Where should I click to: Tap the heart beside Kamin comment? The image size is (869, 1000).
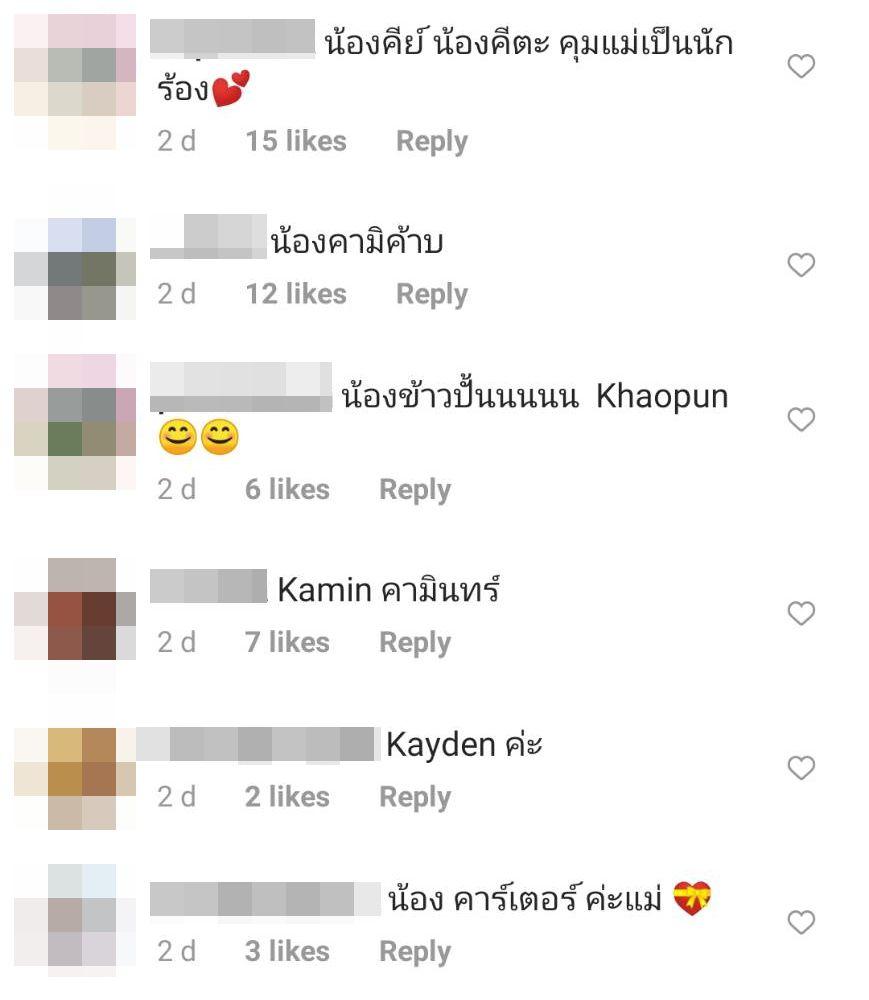[x=801, y=614]
